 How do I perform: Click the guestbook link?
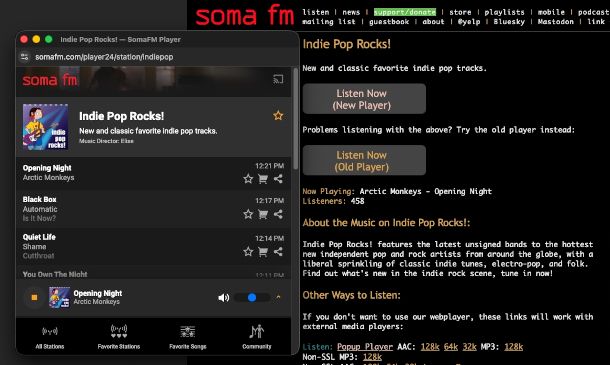coord(389,22)
